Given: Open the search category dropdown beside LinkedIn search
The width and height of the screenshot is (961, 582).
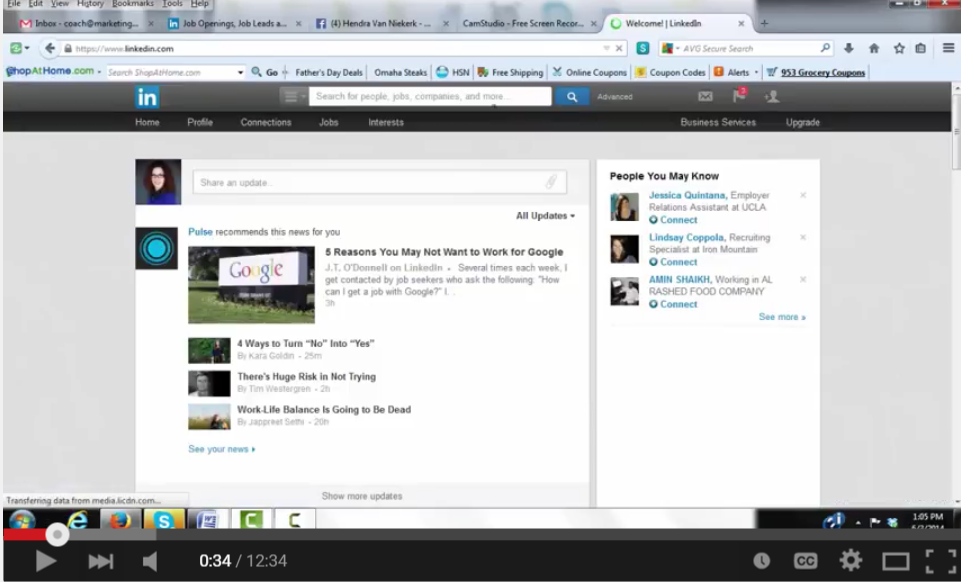Looking at the screenshot, I should pyautogui.click(x=294, y=96).
